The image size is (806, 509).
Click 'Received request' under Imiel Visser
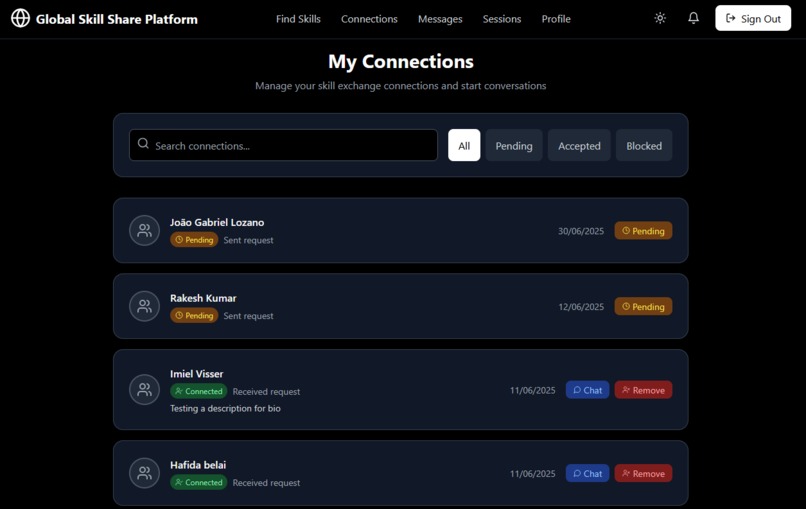click(x=266, y=391)
